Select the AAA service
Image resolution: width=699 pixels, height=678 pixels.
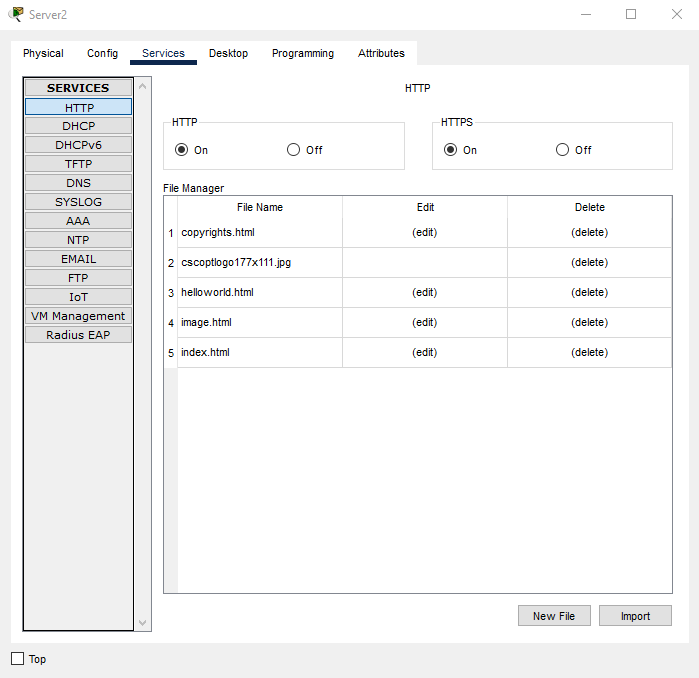(78, 221)
